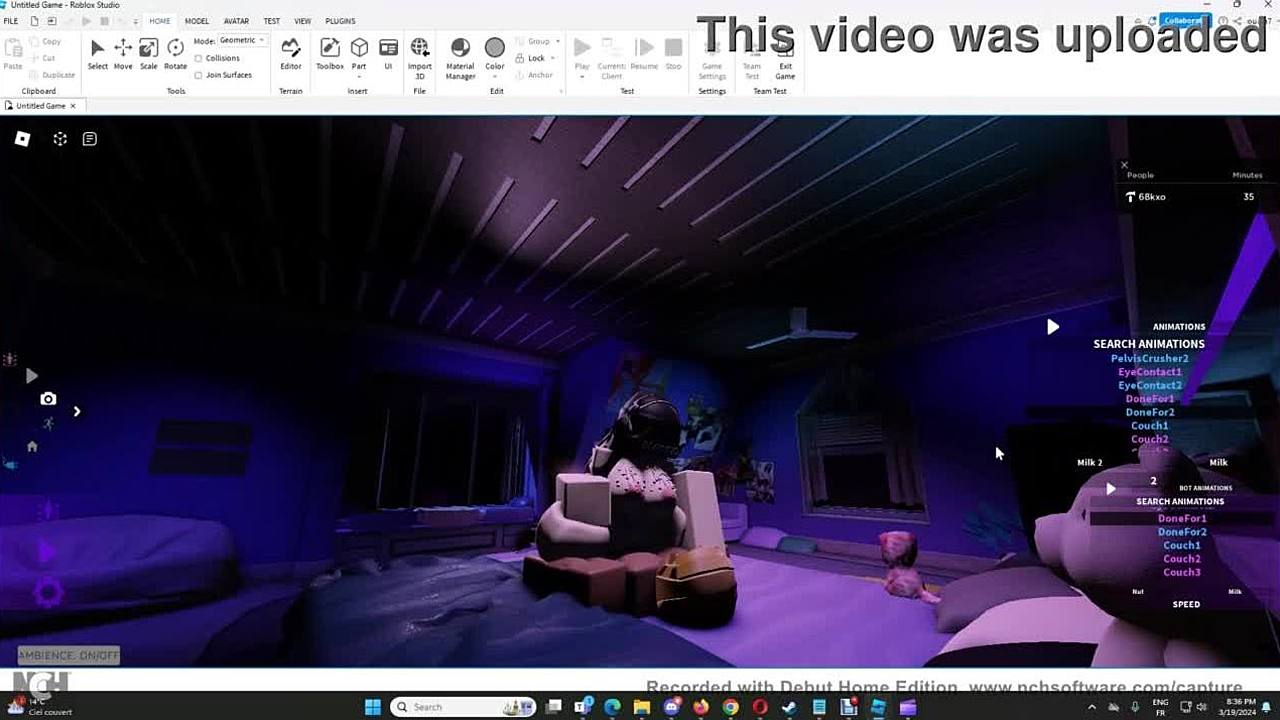Viewport: 1280px width, 720px height.
Task: Switch to the MODEL ribbon tab
Action: (x=197, y=21)
